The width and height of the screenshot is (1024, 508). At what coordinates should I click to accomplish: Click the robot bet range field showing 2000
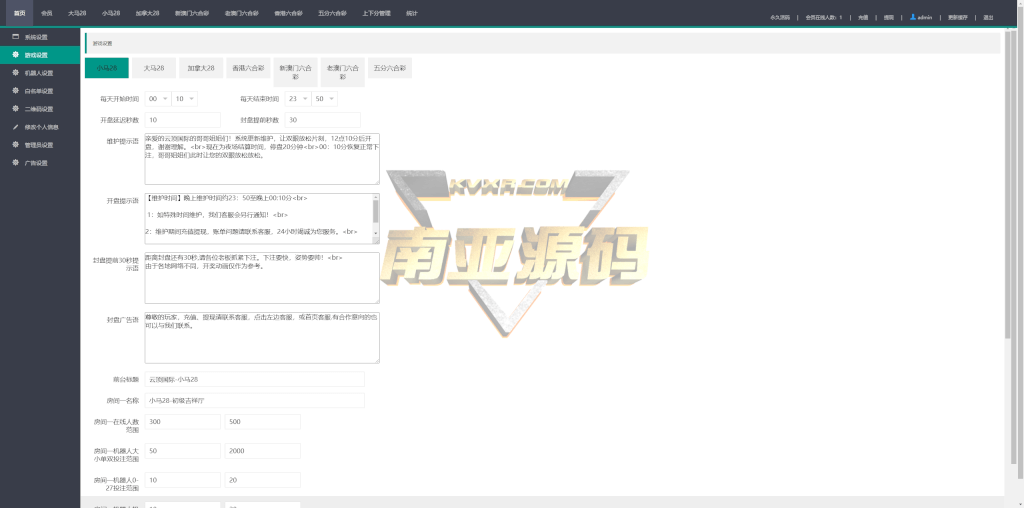pos(263,451)
